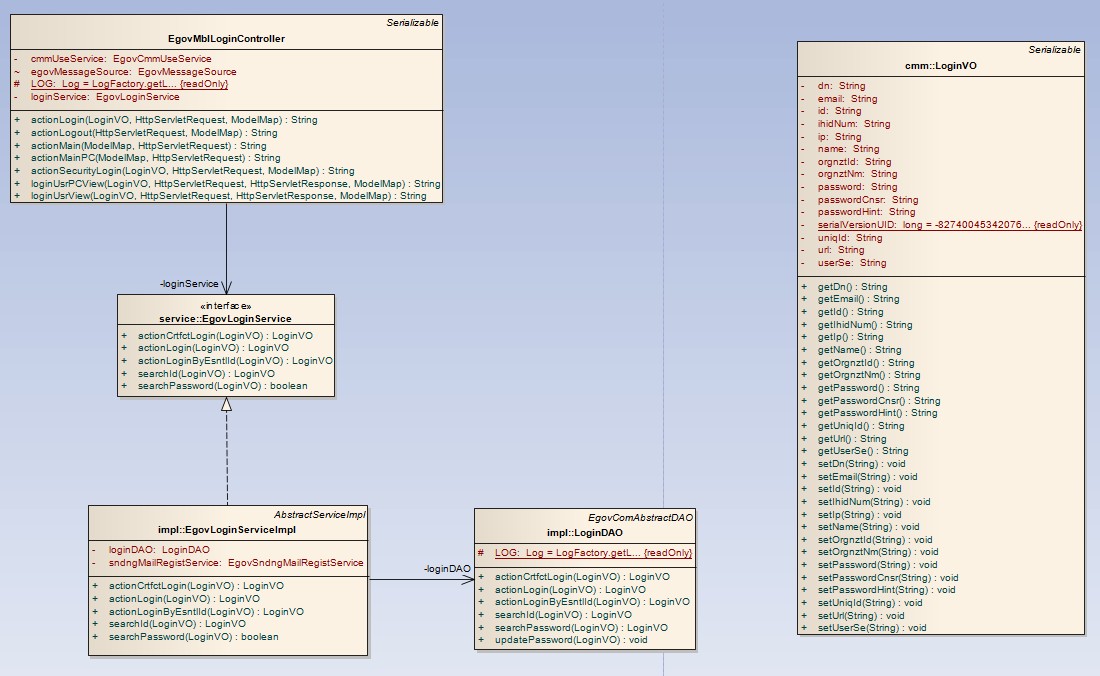Screen dimensions: 1100x676
Task: Select the -loginService association label
Action: [189, 284]
